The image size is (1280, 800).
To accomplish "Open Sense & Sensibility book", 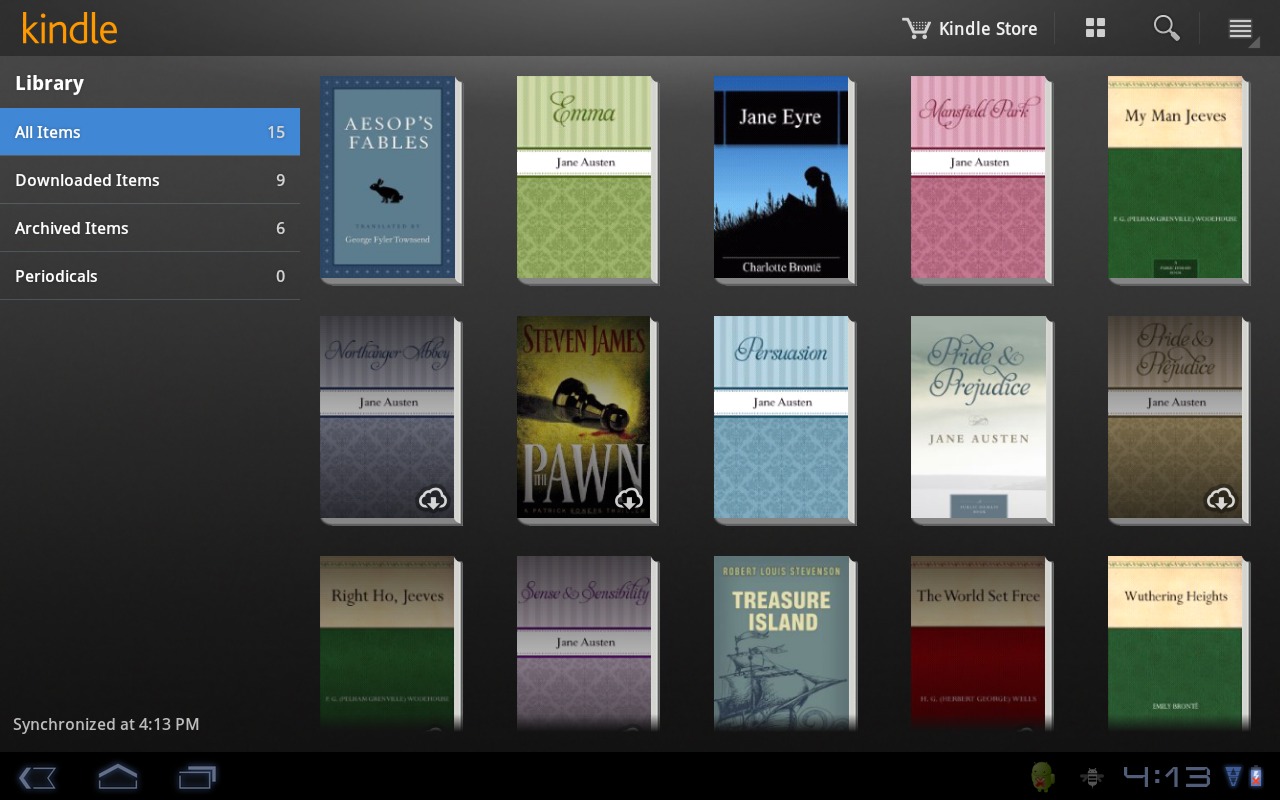I will tap(587, 645).
